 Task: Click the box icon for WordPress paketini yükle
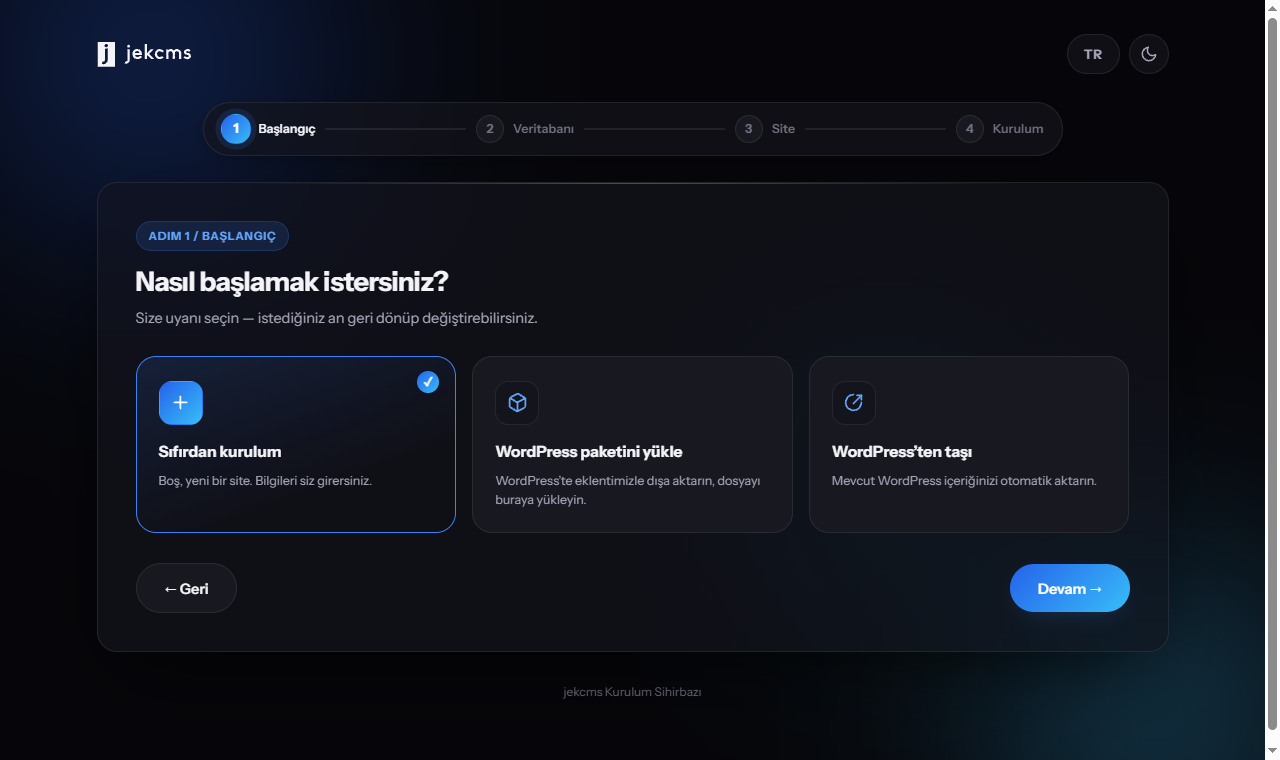pyautogui.click(x=517, y=403)
